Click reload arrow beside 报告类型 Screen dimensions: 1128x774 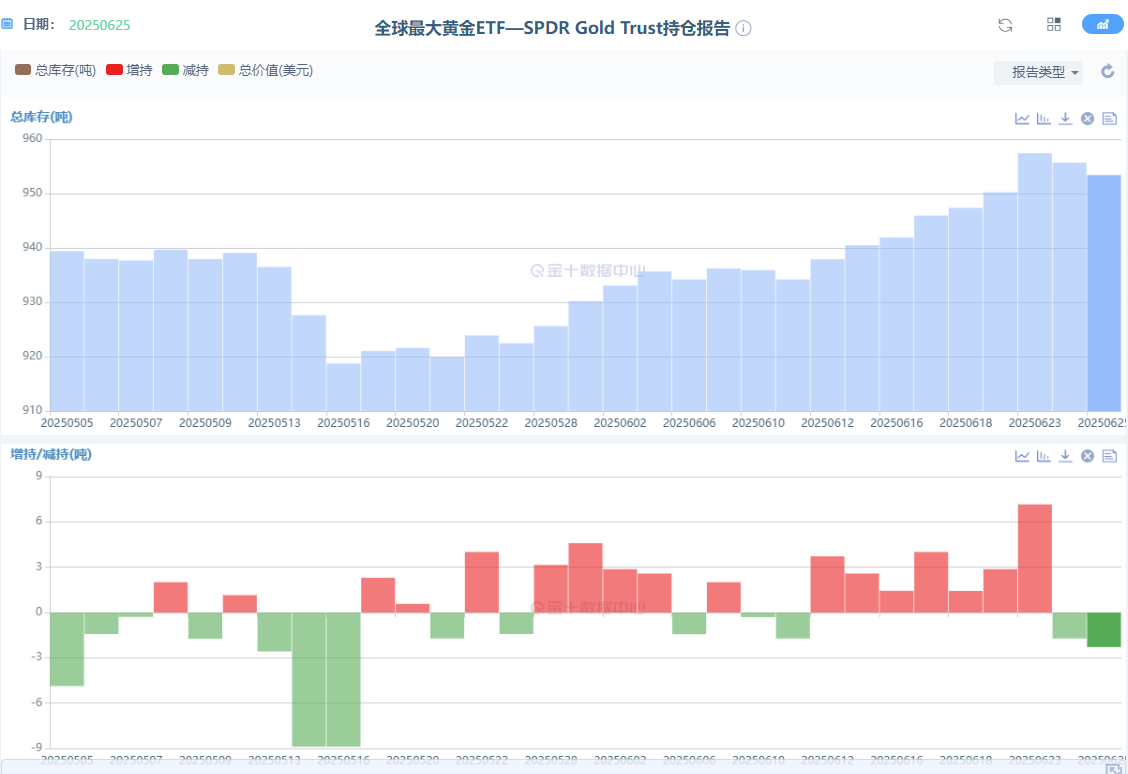point(1107,71)
